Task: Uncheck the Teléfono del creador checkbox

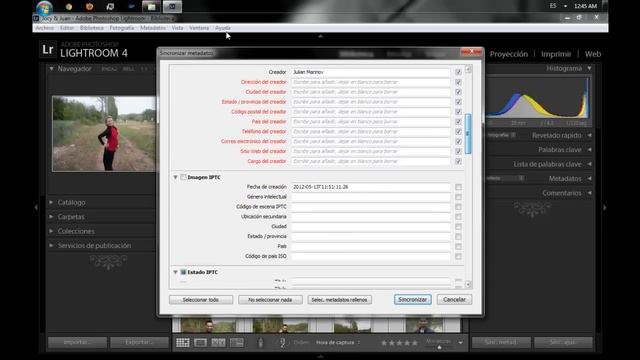Action: pos(458,131)
